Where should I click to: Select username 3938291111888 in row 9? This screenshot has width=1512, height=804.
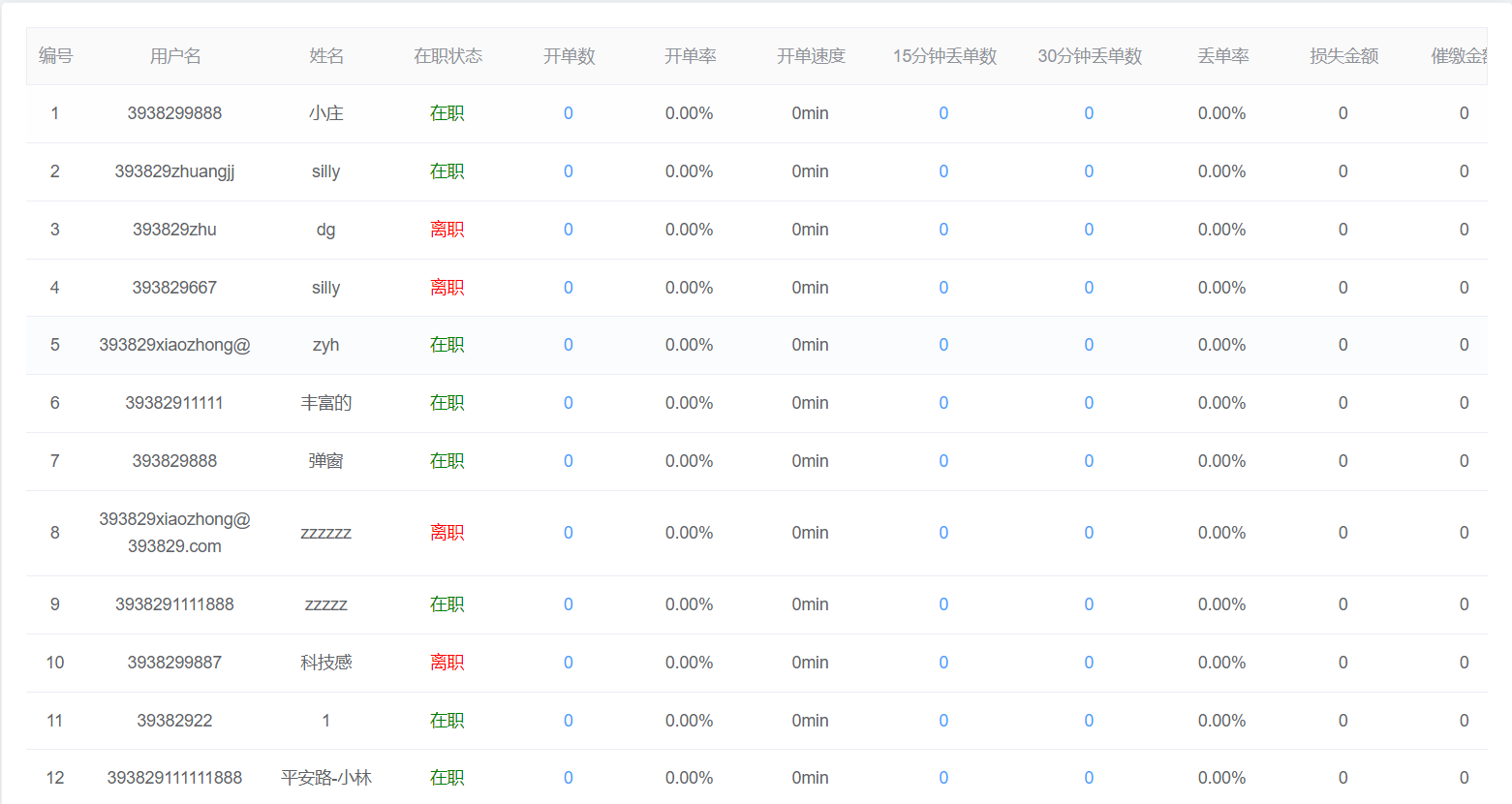tap(174, 604)
